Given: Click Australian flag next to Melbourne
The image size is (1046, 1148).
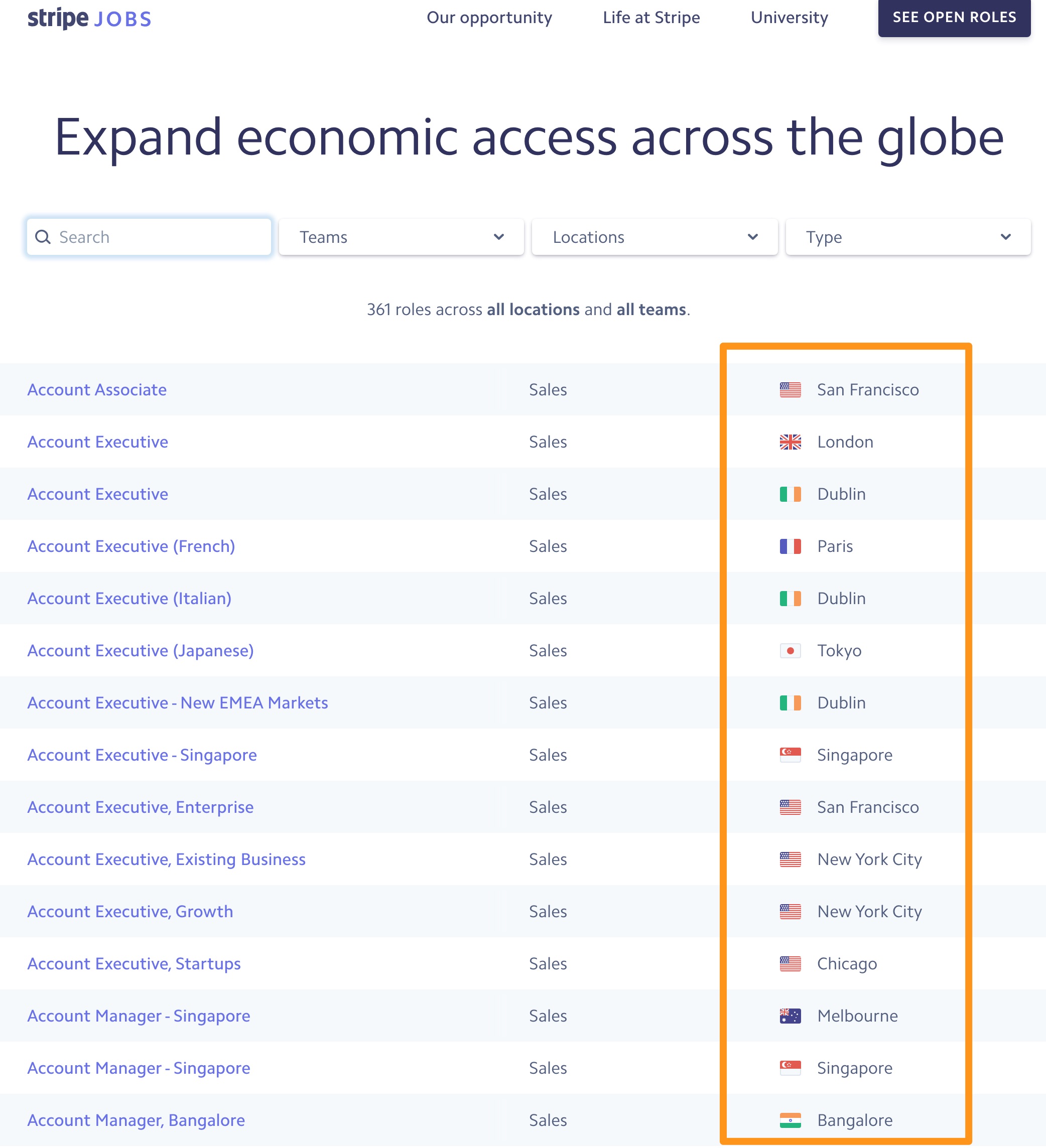Looking at the screenshot, I should pos(790,1016).
